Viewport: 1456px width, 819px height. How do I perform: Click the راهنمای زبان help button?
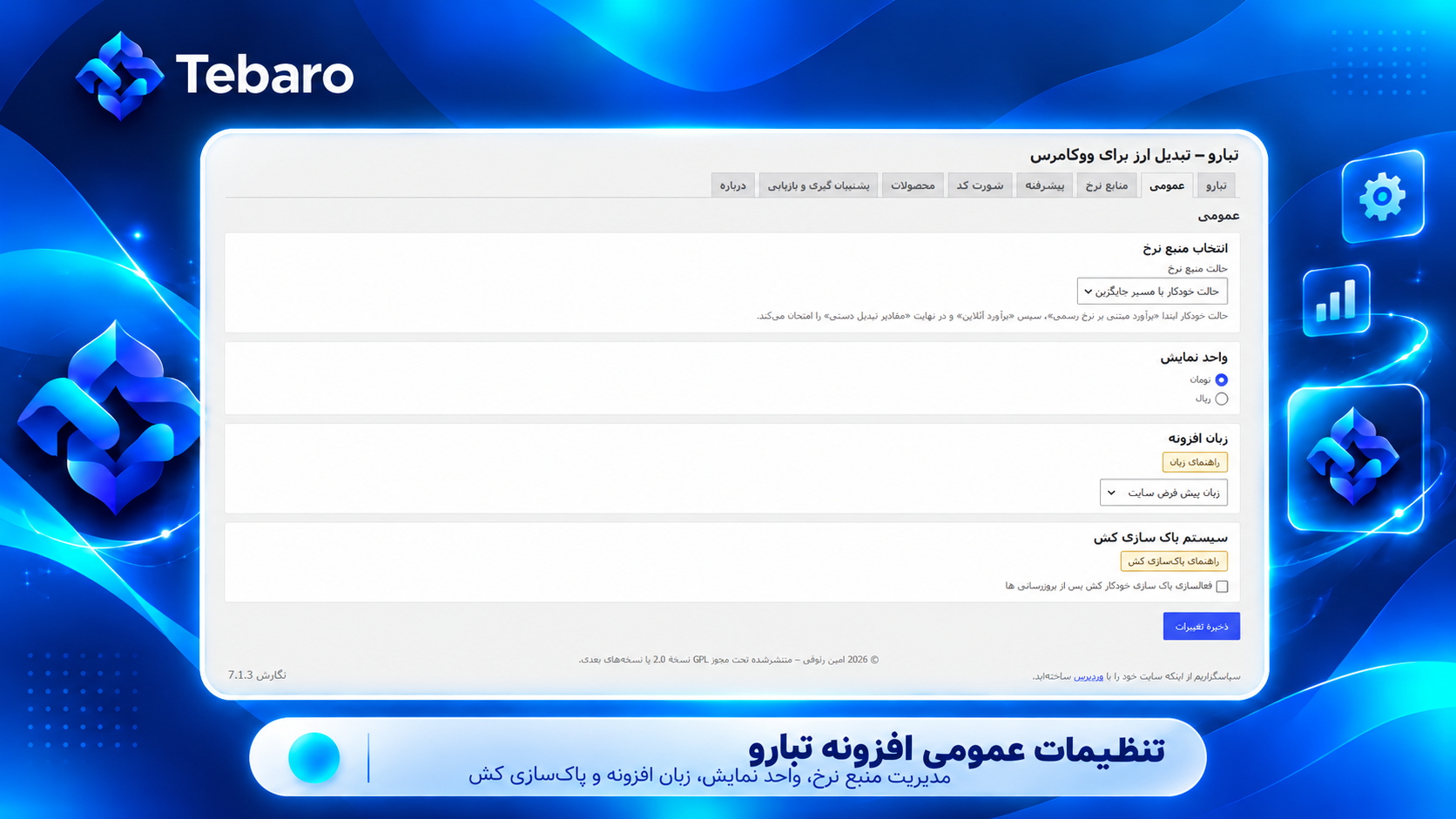tap(1195, 462)
